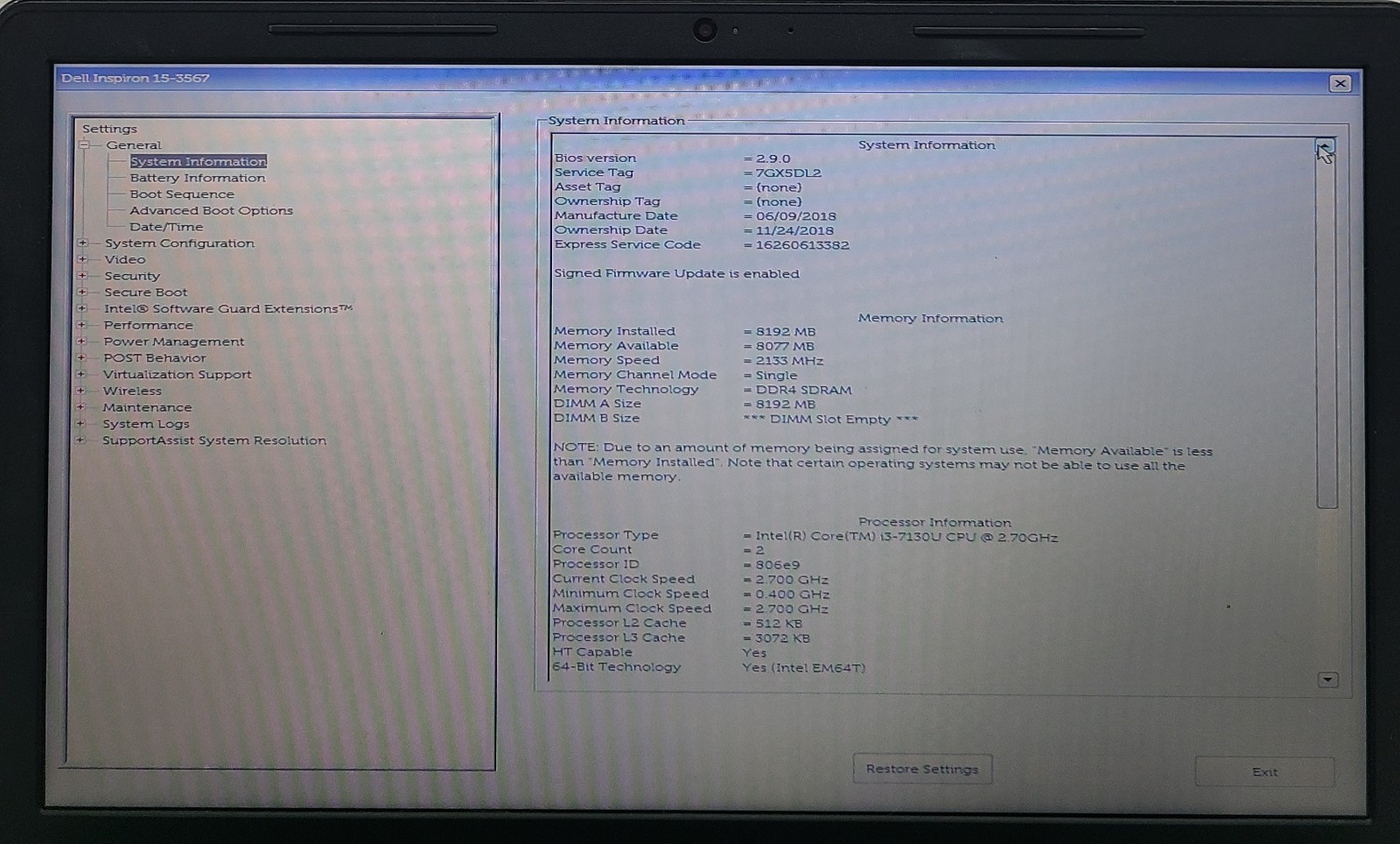1400x844 pixels.
Task: Select the Security label
Action: tap(132, 276)
